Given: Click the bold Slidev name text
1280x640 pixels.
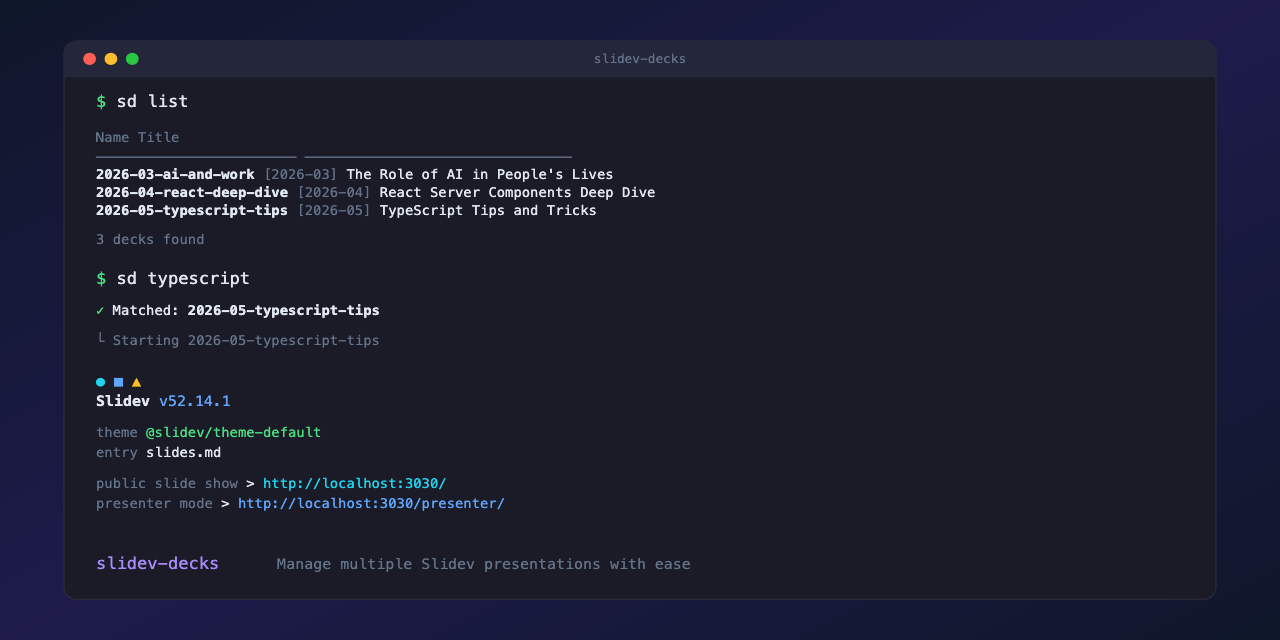Looking at the screenshot, I should coord(123,401).
